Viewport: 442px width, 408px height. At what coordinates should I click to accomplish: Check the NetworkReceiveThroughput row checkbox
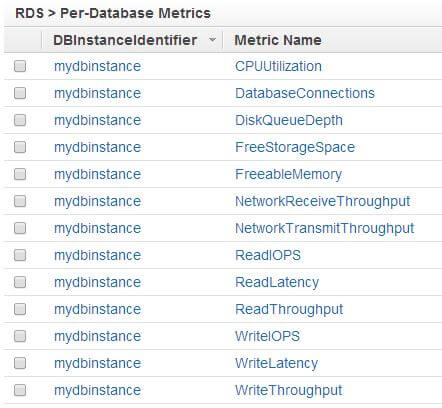tap(20, 201)
